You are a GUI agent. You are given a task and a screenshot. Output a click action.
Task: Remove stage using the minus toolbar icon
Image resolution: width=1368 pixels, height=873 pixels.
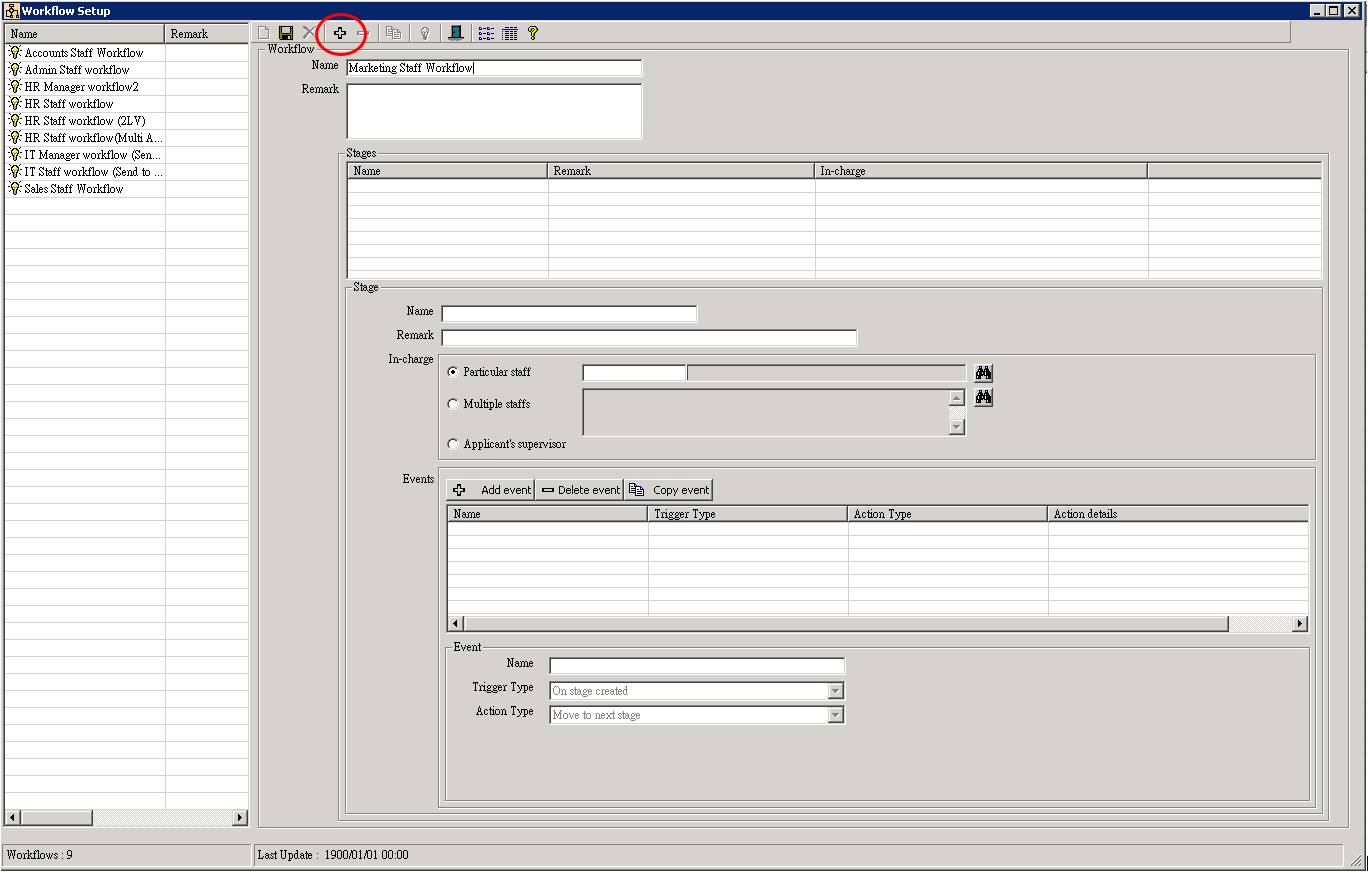363,33
